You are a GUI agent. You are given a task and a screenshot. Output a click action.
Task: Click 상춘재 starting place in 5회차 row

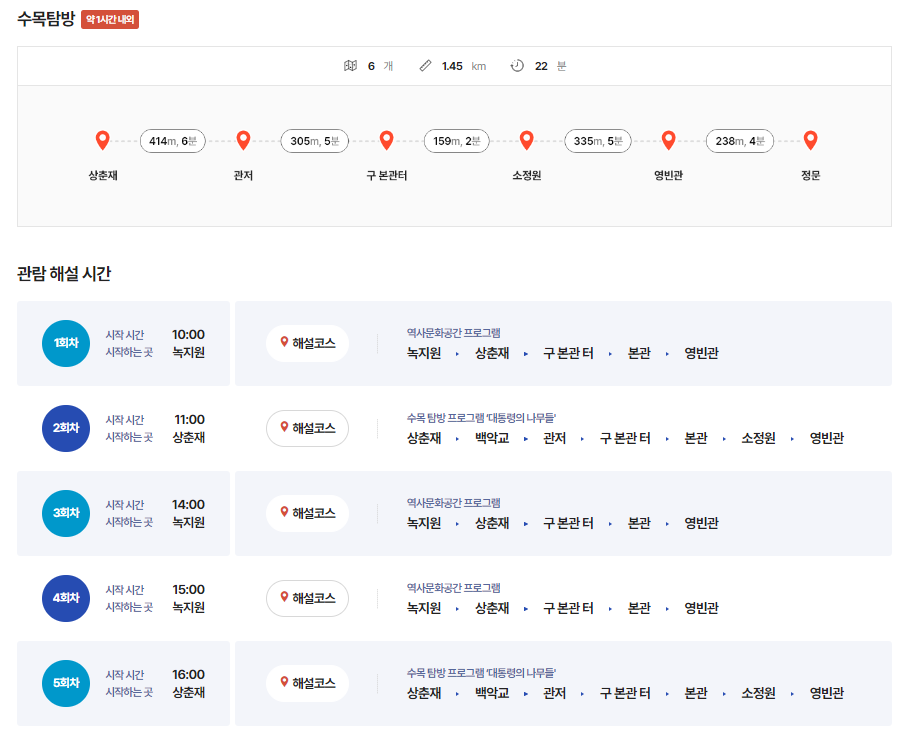pos(189,693)
